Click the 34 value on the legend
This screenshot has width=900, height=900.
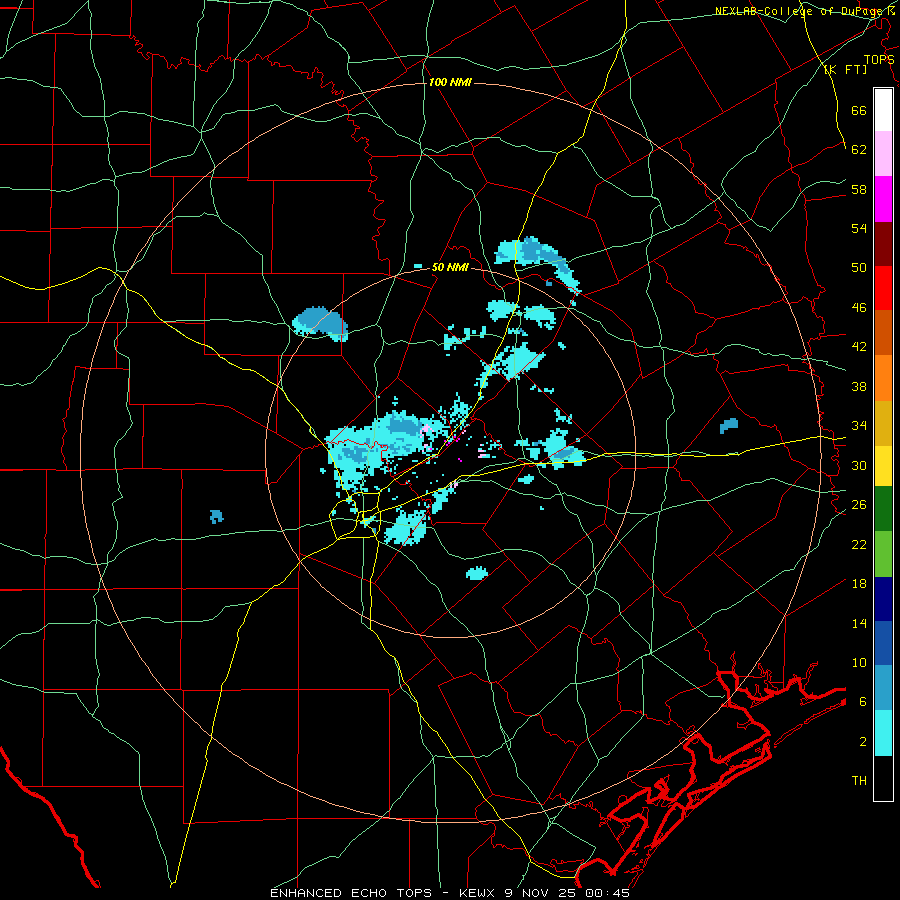pyautogui.click(x=859, y=426)
